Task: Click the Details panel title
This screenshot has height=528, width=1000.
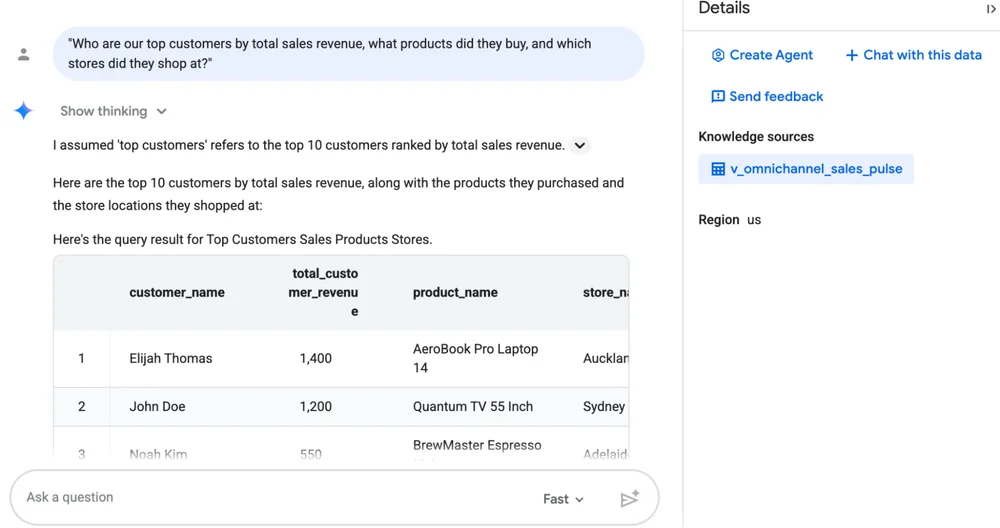Action: pyautogui.click(x=724, y=8)
